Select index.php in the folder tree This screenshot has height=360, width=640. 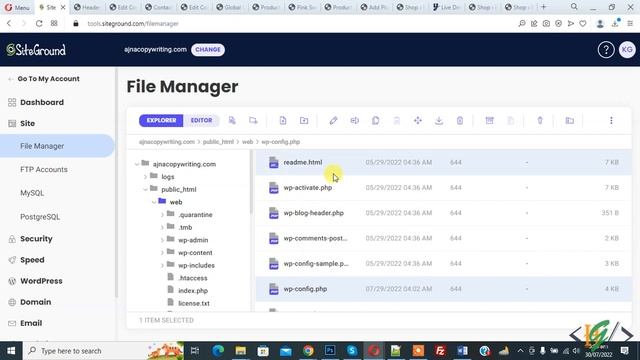[x=193, y=291]
